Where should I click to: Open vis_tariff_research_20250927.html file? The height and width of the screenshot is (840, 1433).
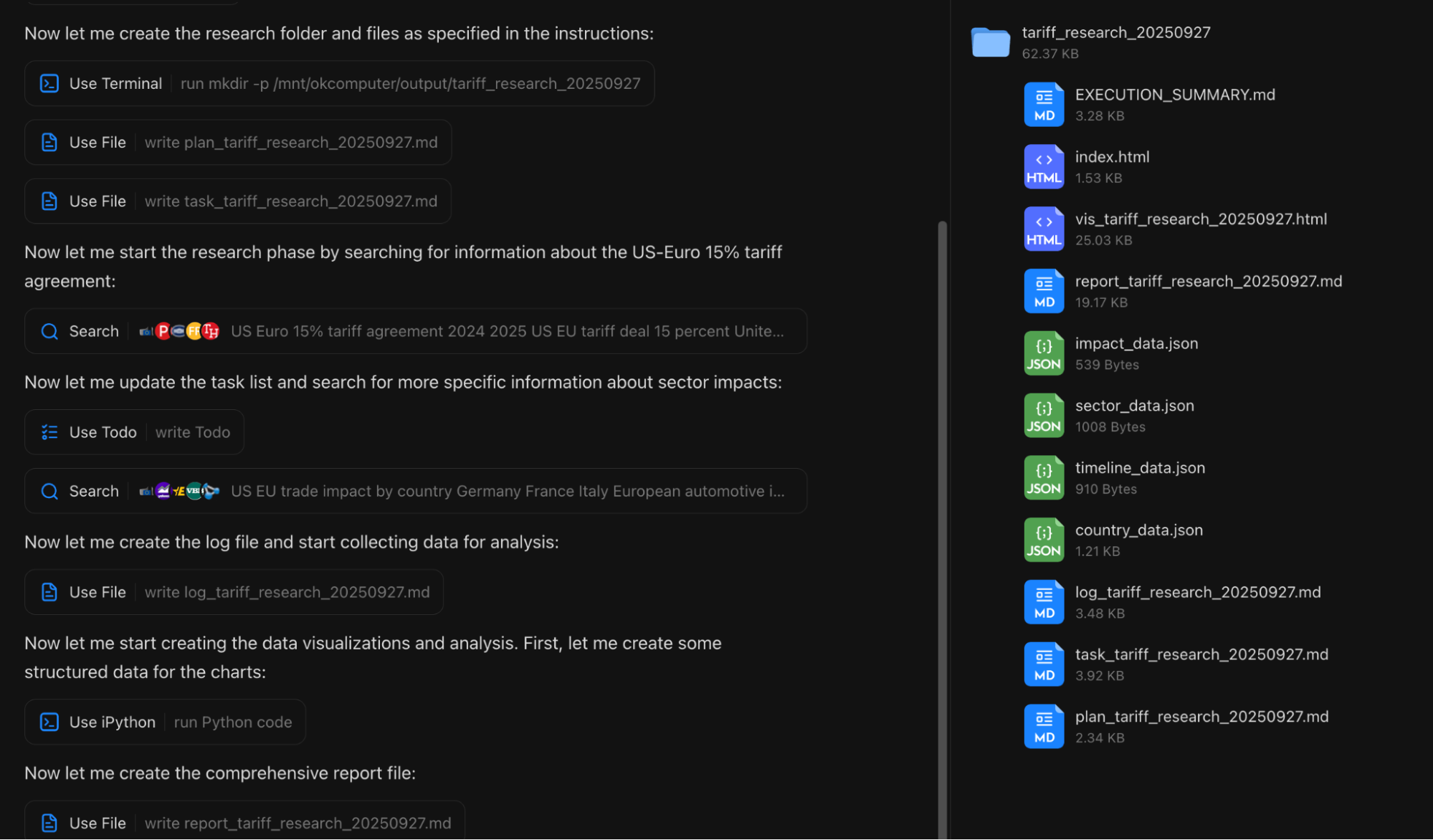pyautogui.click(x=1201, y=219)
